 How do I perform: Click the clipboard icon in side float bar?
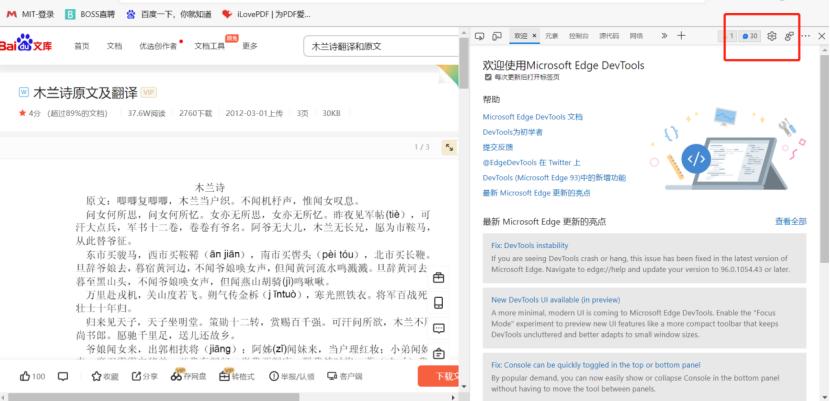[x=438, y=353]
